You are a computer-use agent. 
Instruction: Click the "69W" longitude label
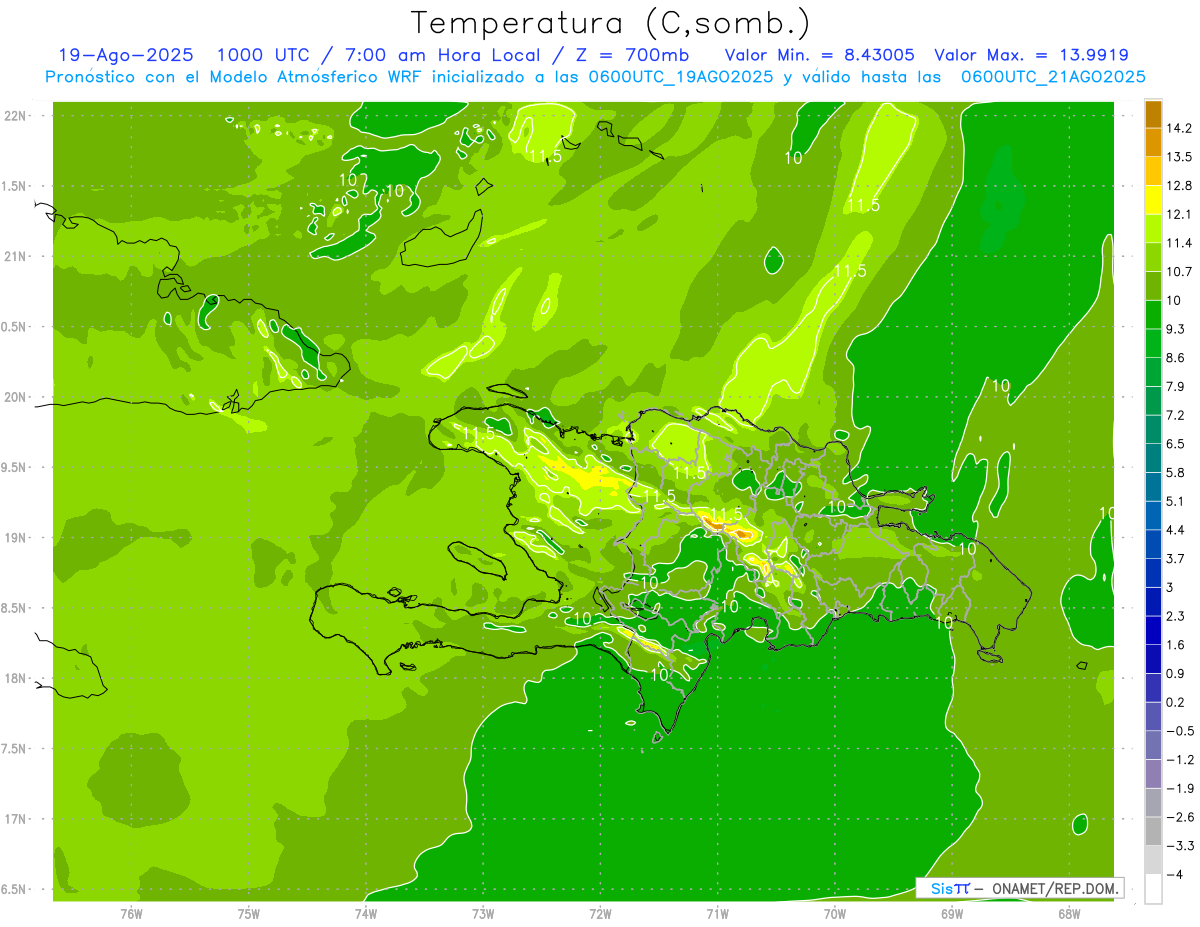point(951,913)
